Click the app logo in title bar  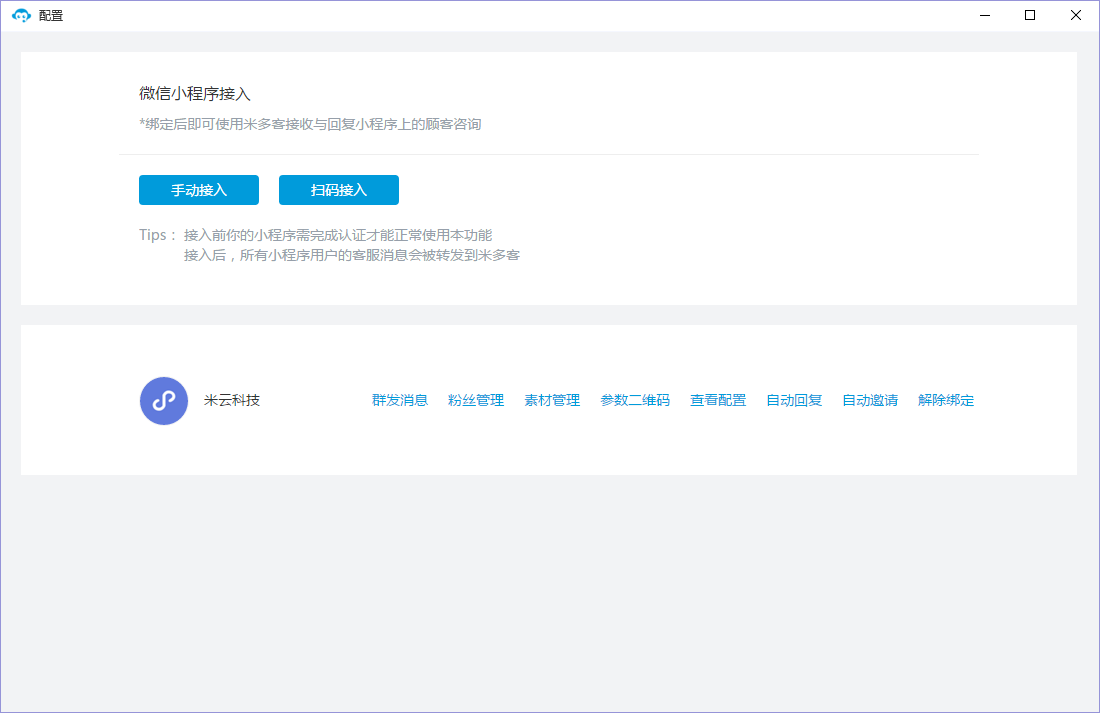21,15
